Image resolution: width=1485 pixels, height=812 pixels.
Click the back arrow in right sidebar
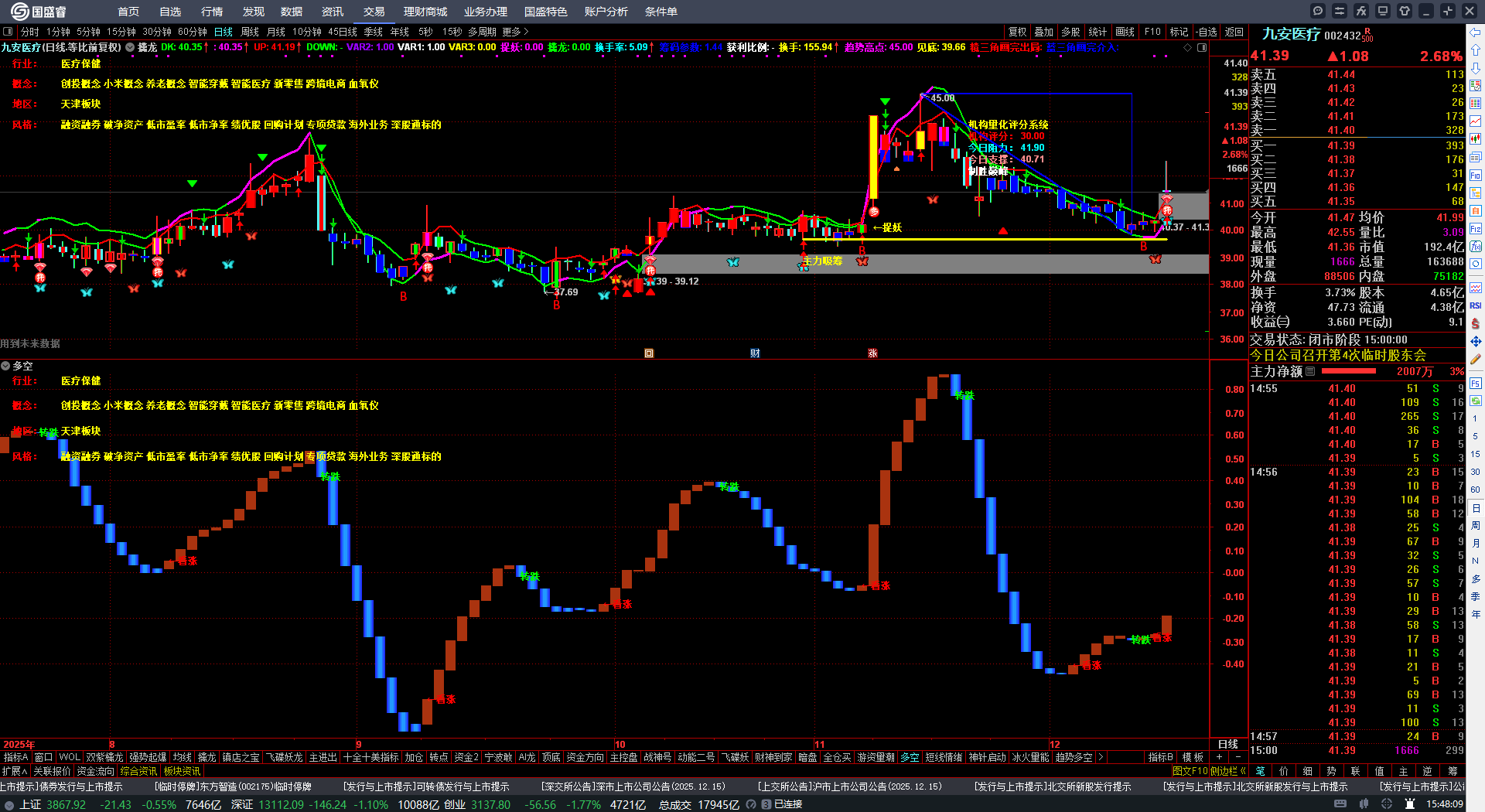point(1476,32)
